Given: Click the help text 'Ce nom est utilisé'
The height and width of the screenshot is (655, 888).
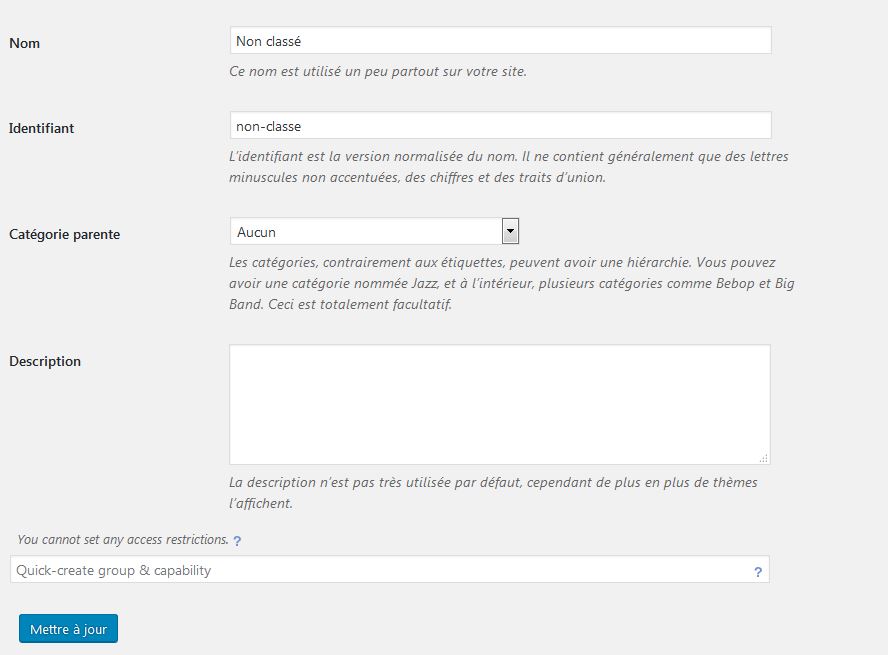Looking at the screenshot, I should [x=378, y=72].
